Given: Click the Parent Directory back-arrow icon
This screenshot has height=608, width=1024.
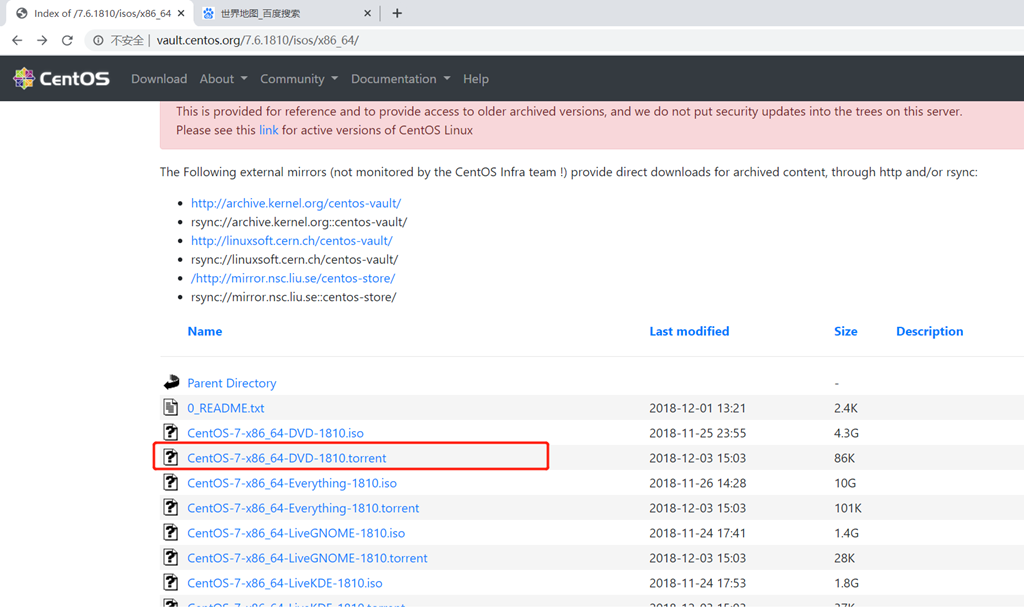Looking at the screenshot, I should pos(171,382).
